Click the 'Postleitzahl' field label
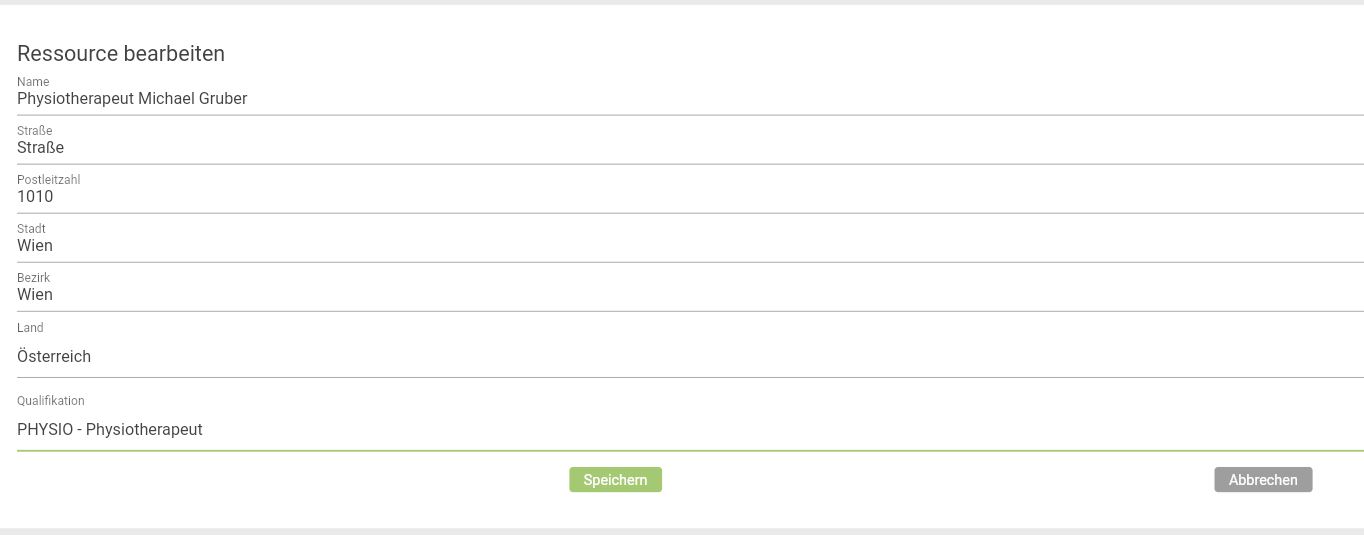1364x535 pixels. click(x=48, y=180)
